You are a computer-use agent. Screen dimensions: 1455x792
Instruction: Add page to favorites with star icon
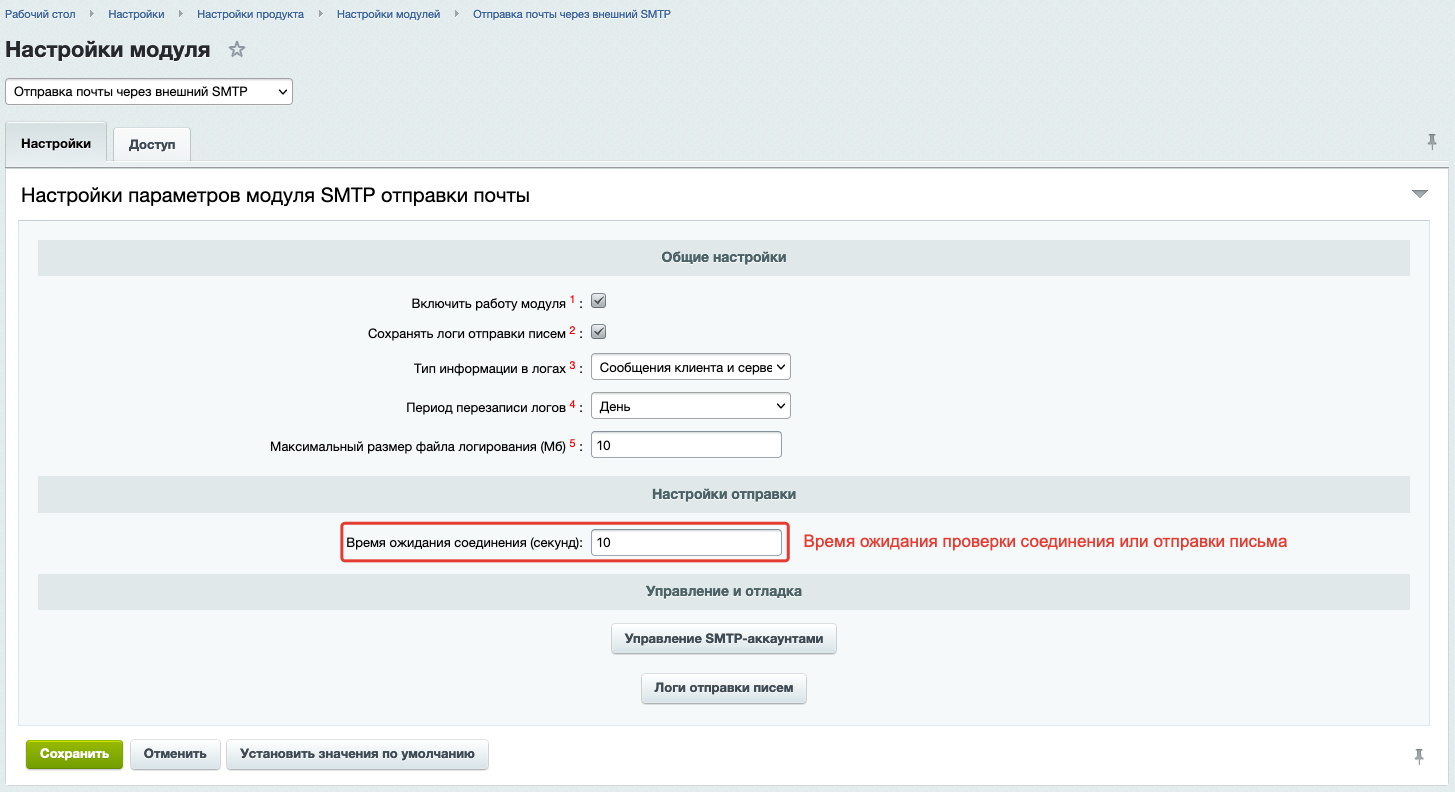[237, 50]
